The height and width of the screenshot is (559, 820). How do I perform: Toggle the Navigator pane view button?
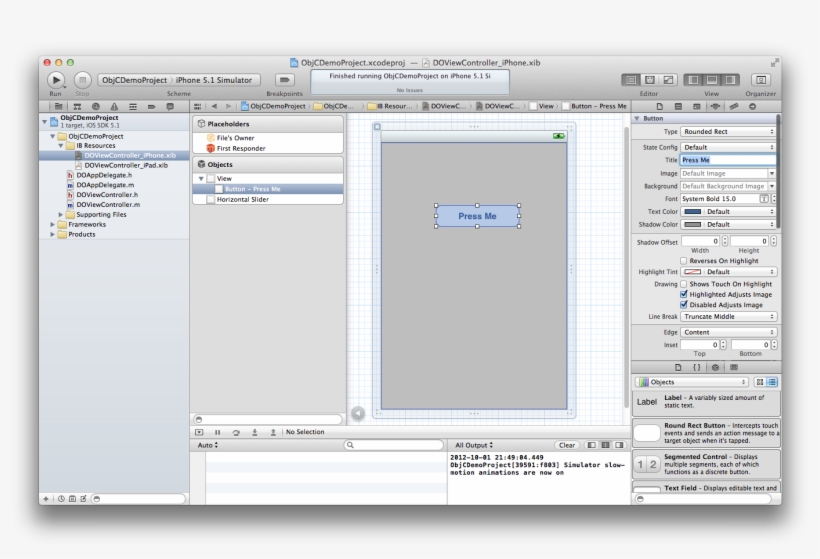coord(693,80)
